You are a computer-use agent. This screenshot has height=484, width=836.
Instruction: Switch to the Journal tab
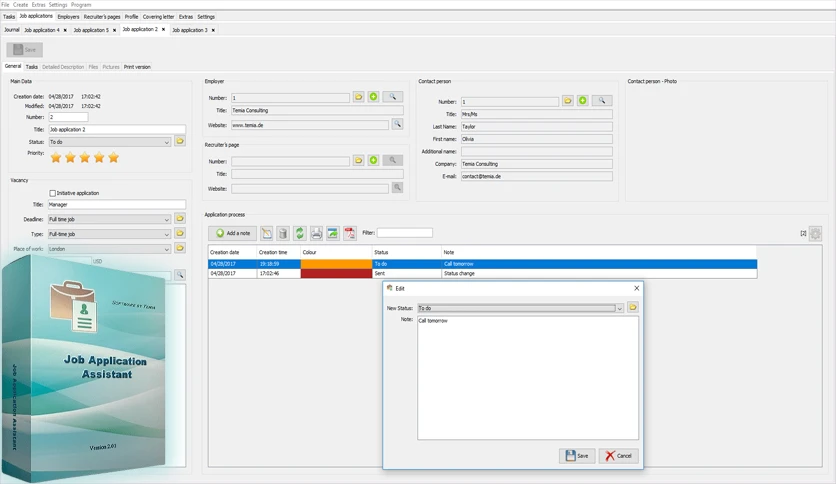tap(12, 30)
